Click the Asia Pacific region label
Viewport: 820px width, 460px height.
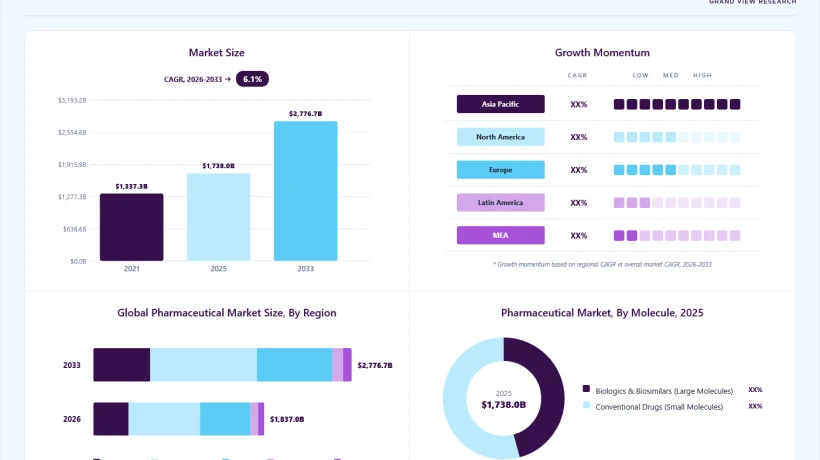point(500,104)
